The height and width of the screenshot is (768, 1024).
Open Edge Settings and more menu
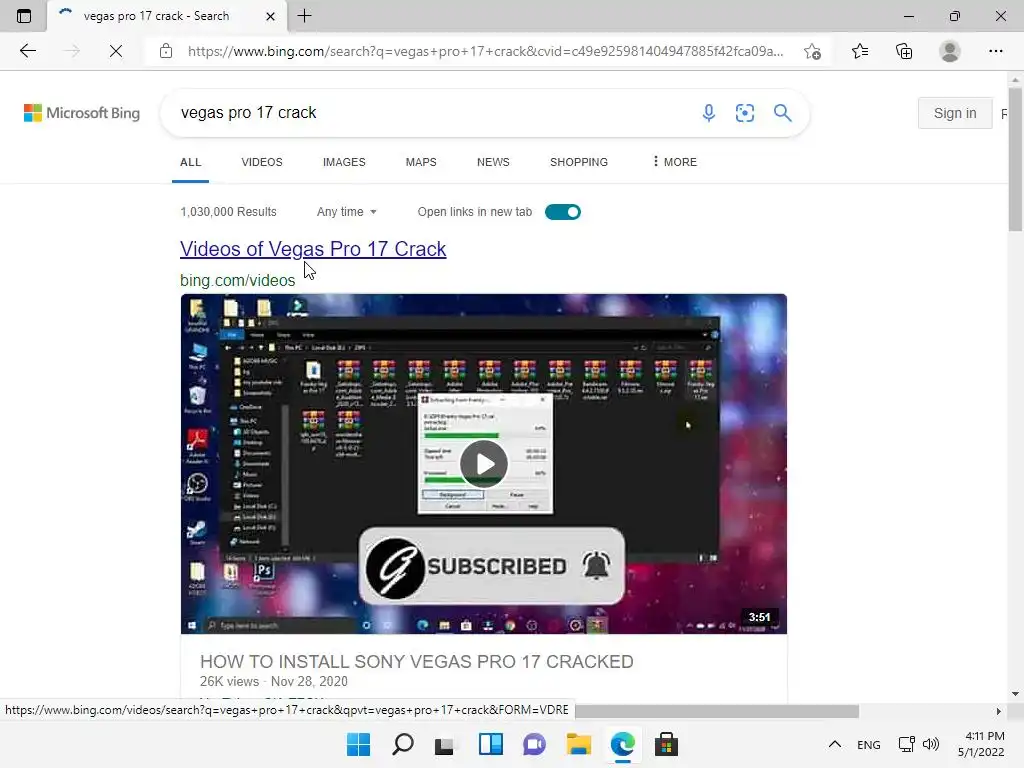[x=995, y=51]
